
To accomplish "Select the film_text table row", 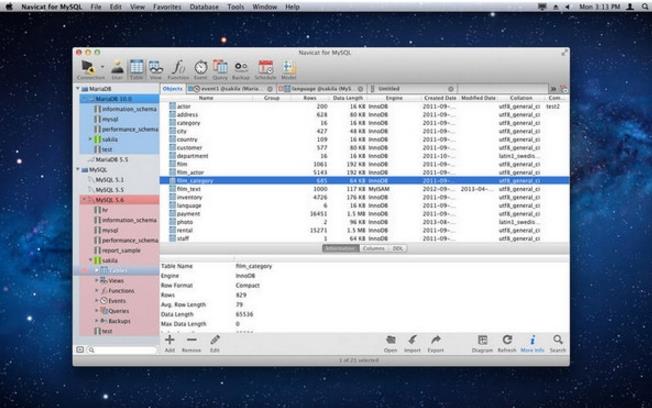I will pos(364,189).
